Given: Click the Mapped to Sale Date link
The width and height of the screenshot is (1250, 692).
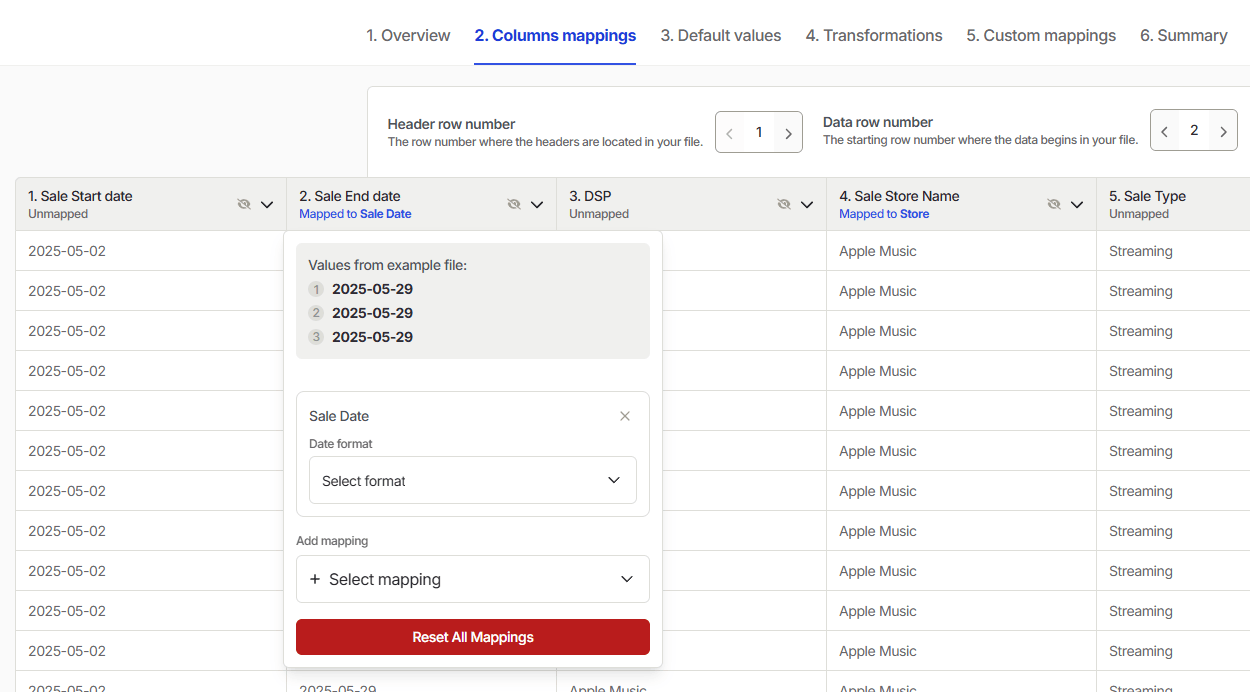Looking at the screenshot, I should (355, 214).
